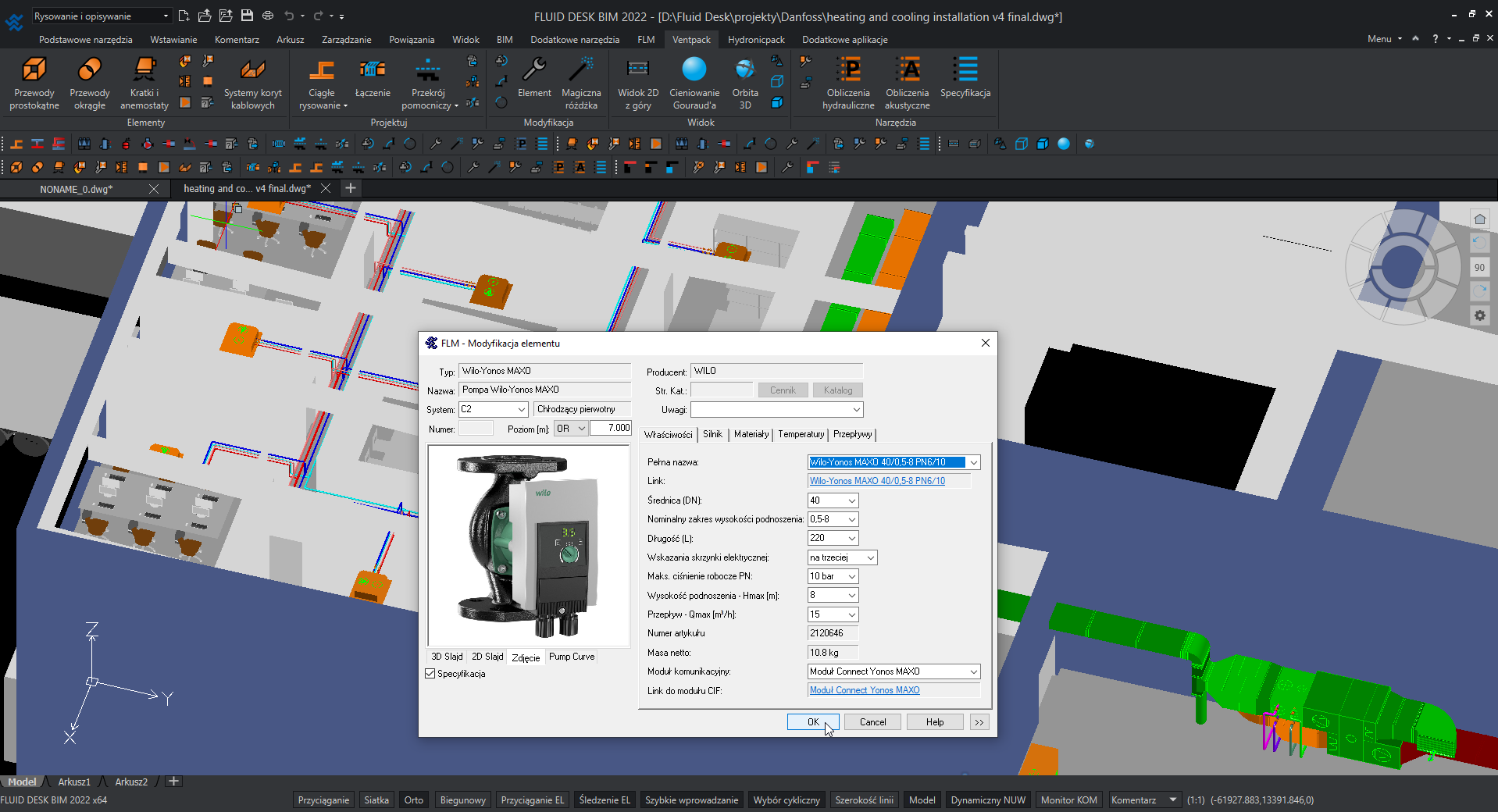Toggle Orto mode in status bar
Image resolution: width=1498 pixels, height=812 pixels.
[x=413, y=800]
